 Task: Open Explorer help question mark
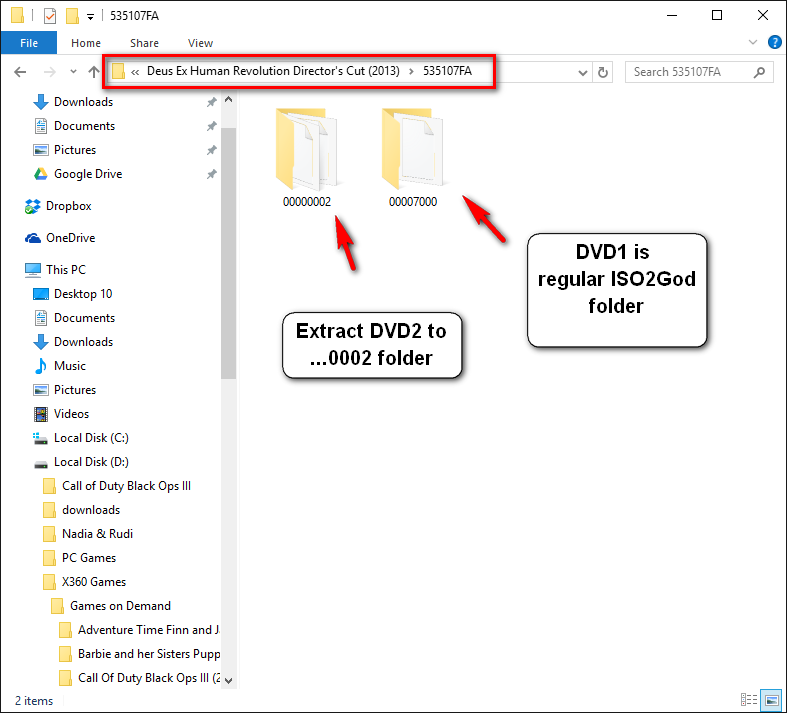point(774,42)
